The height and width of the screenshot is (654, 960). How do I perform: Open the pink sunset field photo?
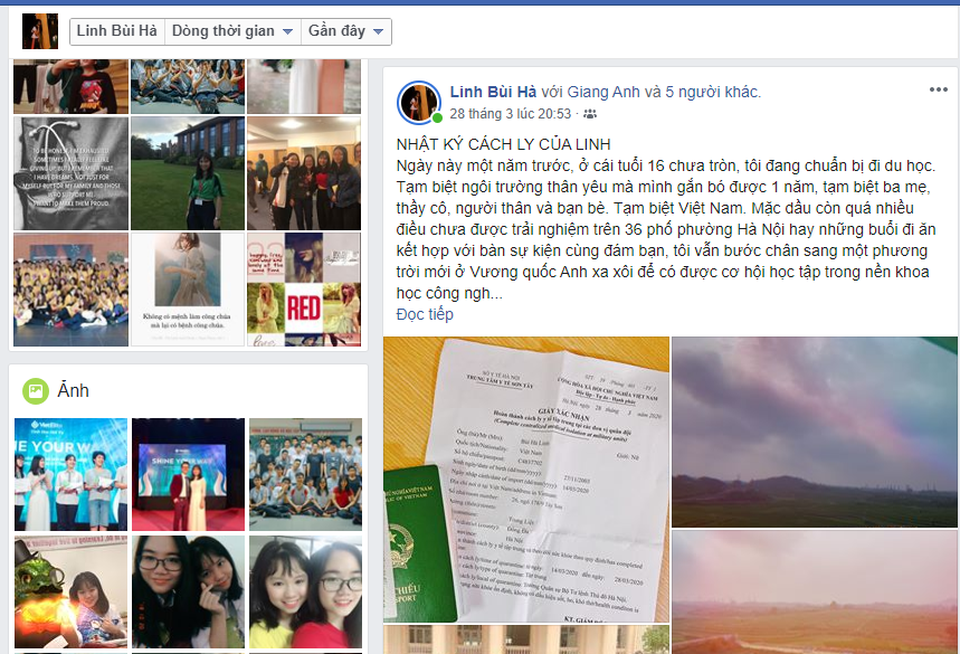(x=814, y=591)
